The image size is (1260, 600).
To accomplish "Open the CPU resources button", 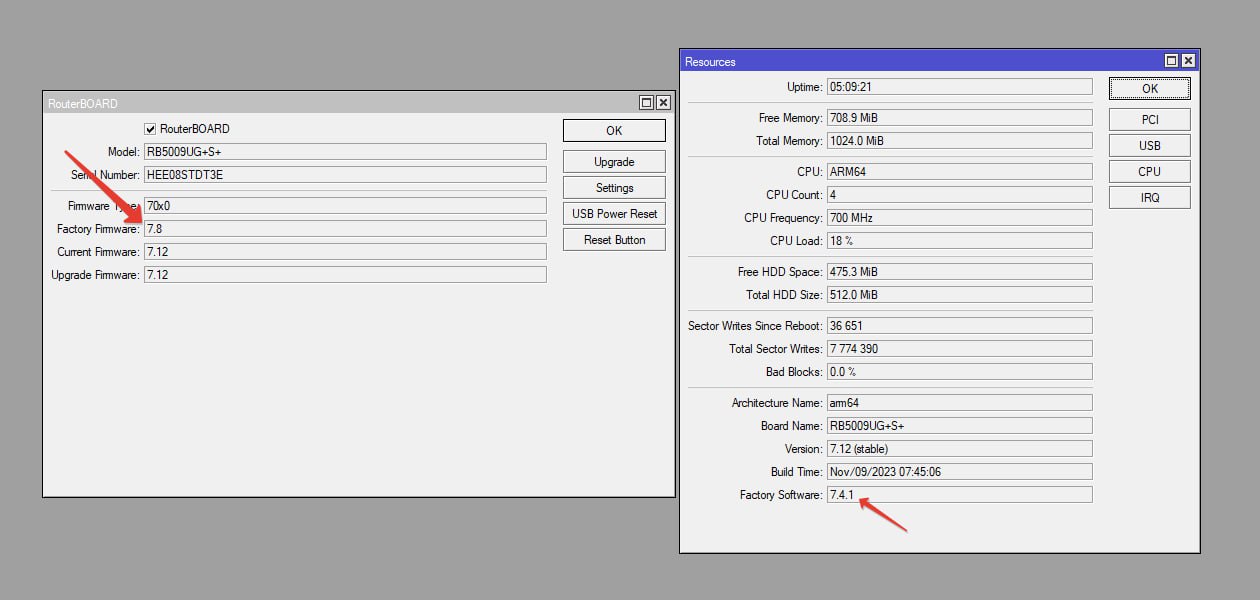I will tap(1150, 172).
